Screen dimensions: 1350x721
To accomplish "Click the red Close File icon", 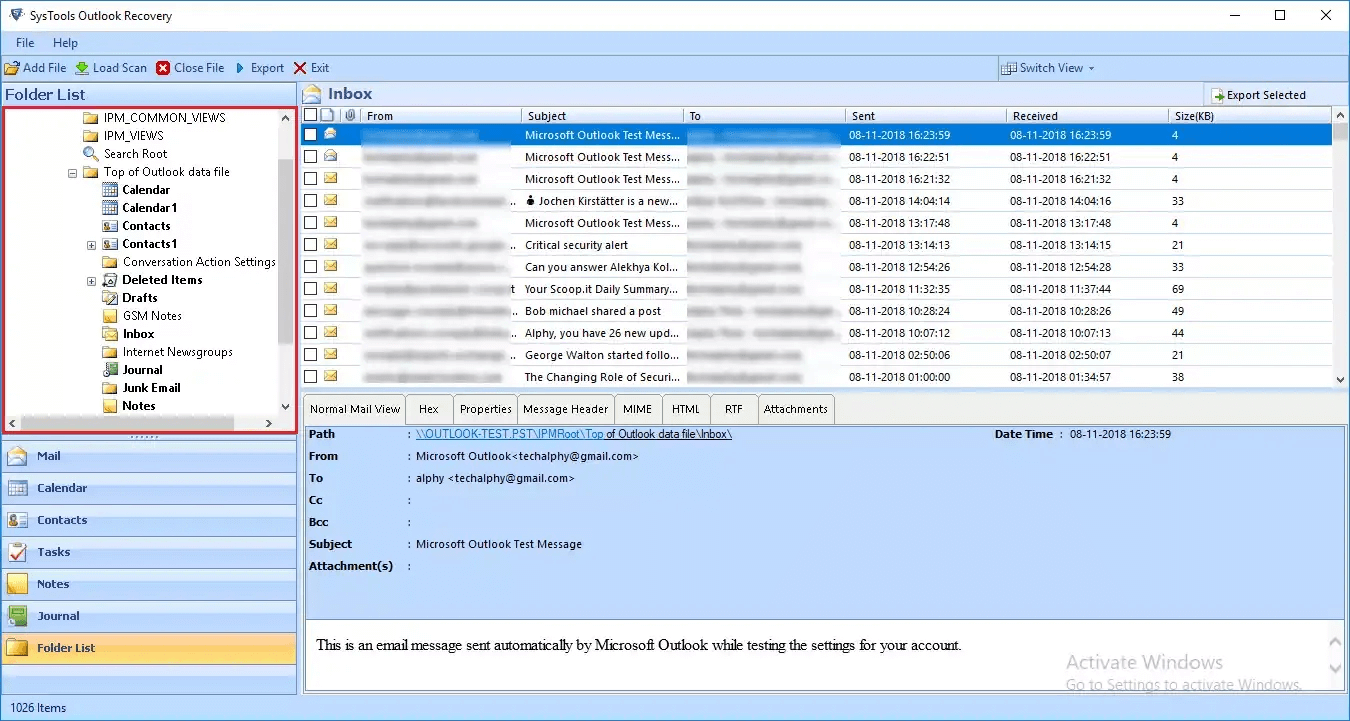I will 163,68.
